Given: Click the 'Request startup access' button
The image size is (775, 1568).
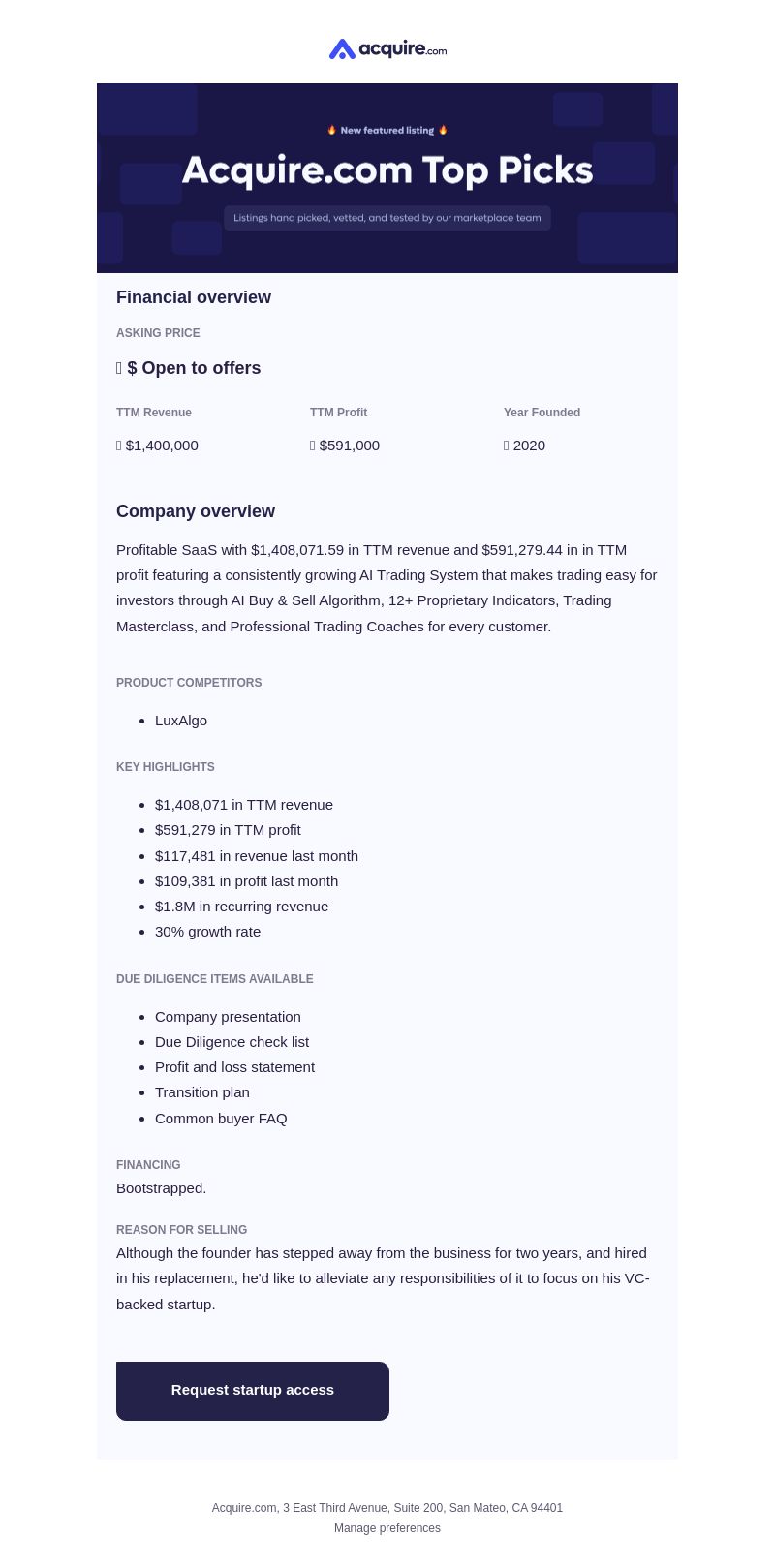Looking at the screenshot, I should (x=253, y=1391).
